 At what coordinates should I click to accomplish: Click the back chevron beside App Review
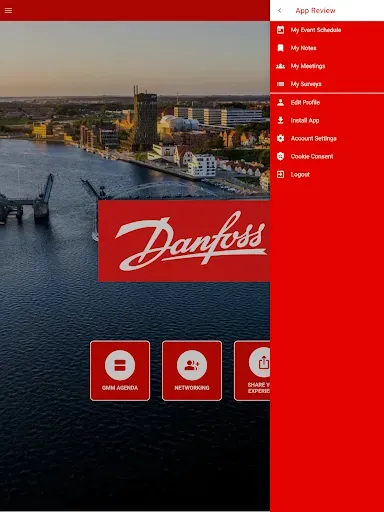(x=280, y=11)
